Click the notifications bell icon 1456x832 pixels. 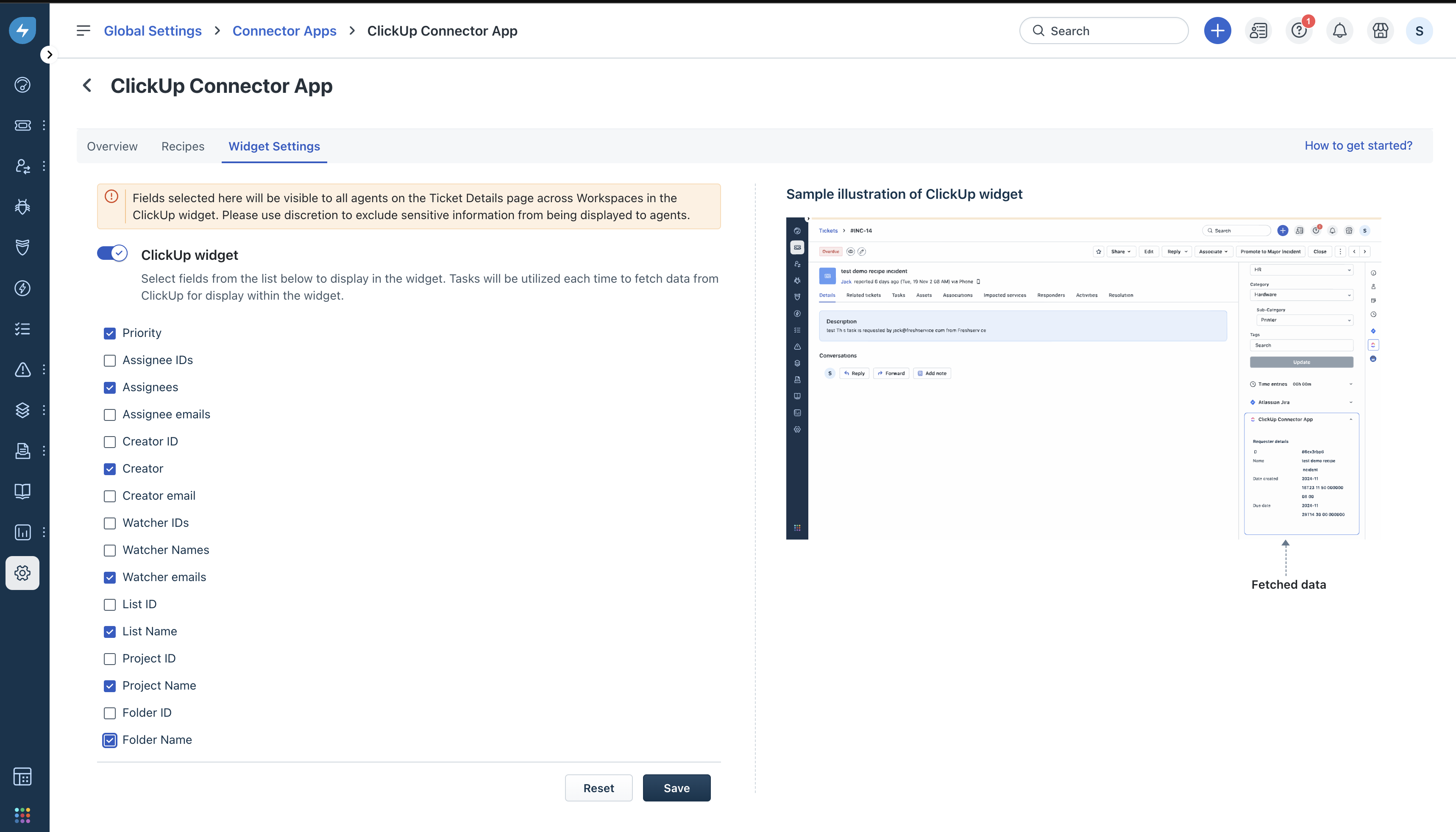(1339, 31)
